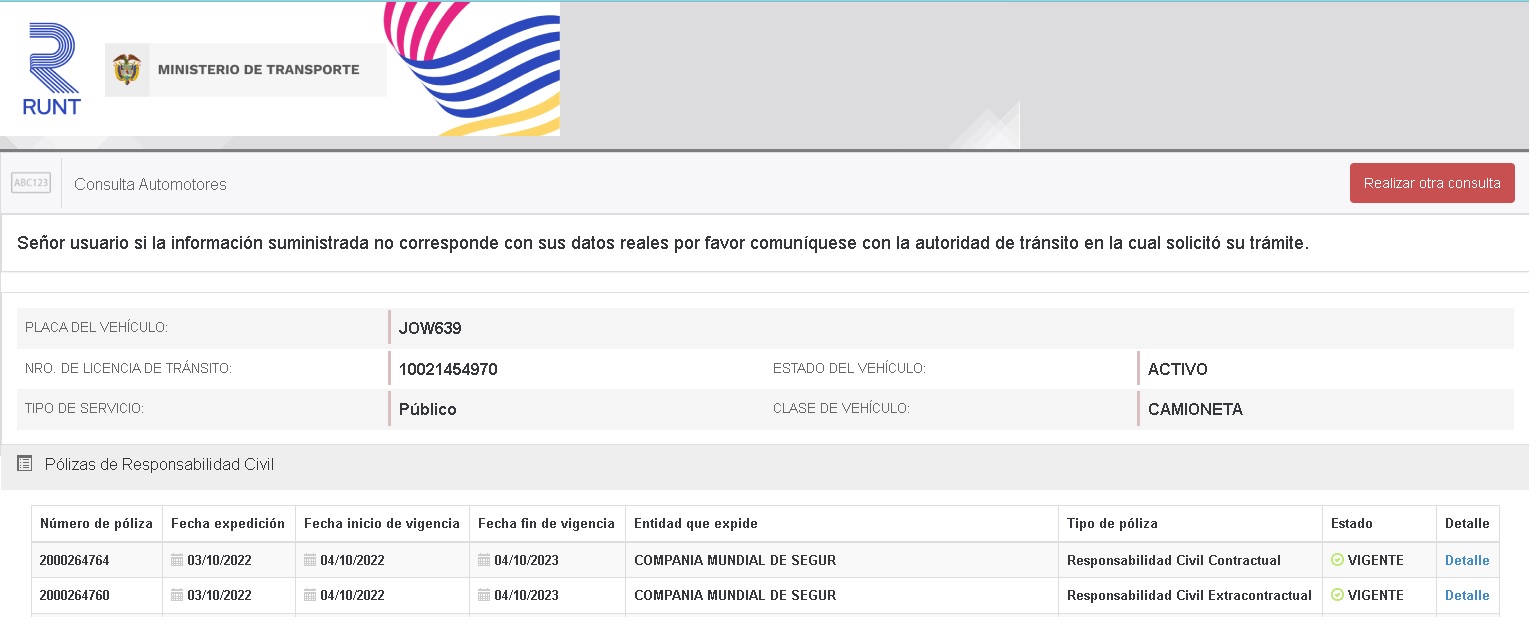Open Detalle link for policy 2000264764

1466,560
